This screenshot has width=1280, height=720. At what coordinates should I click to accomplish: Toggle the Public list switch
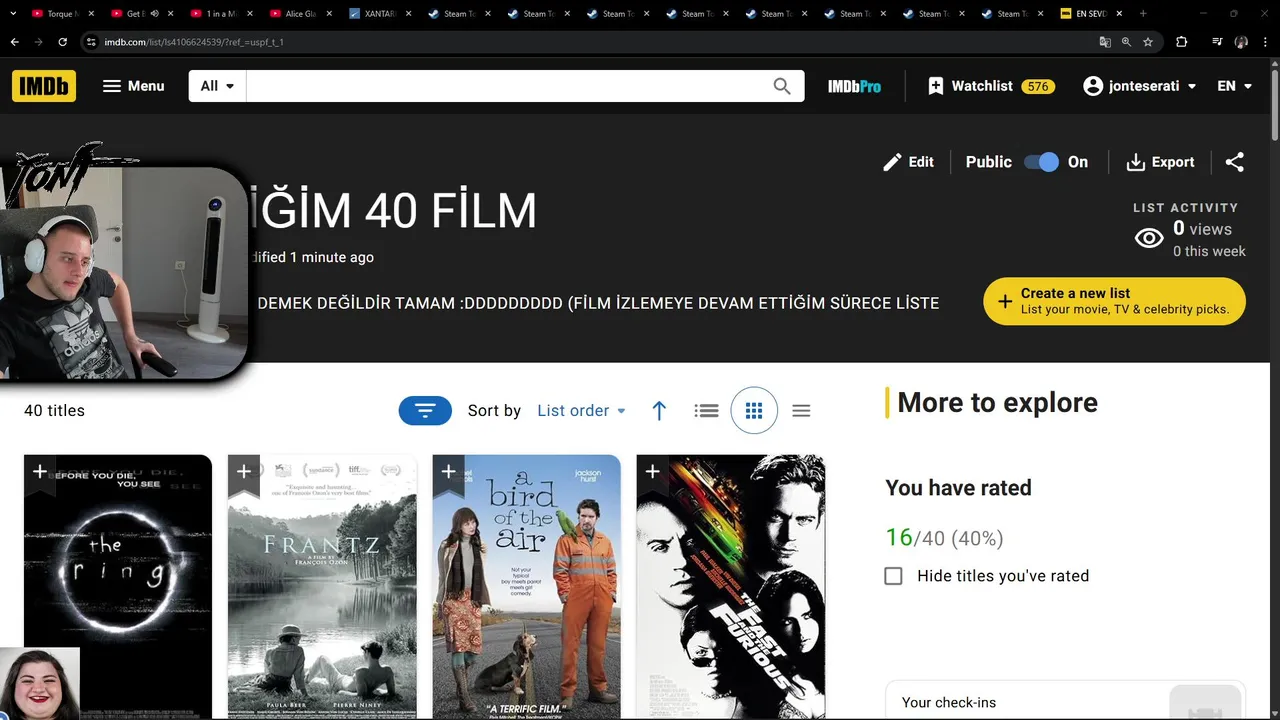(x=1041, y=162)
